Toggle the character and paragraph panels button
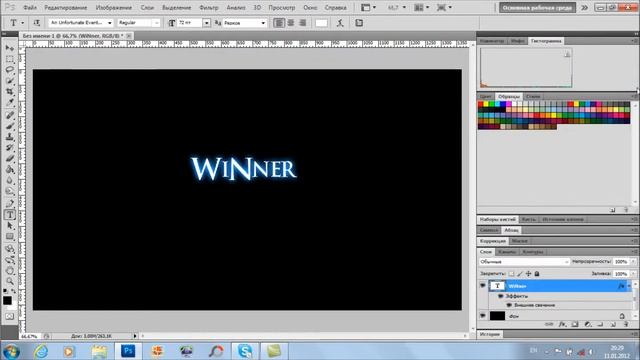Viewport: 640px width, 360px height. [x=359, y=23]
